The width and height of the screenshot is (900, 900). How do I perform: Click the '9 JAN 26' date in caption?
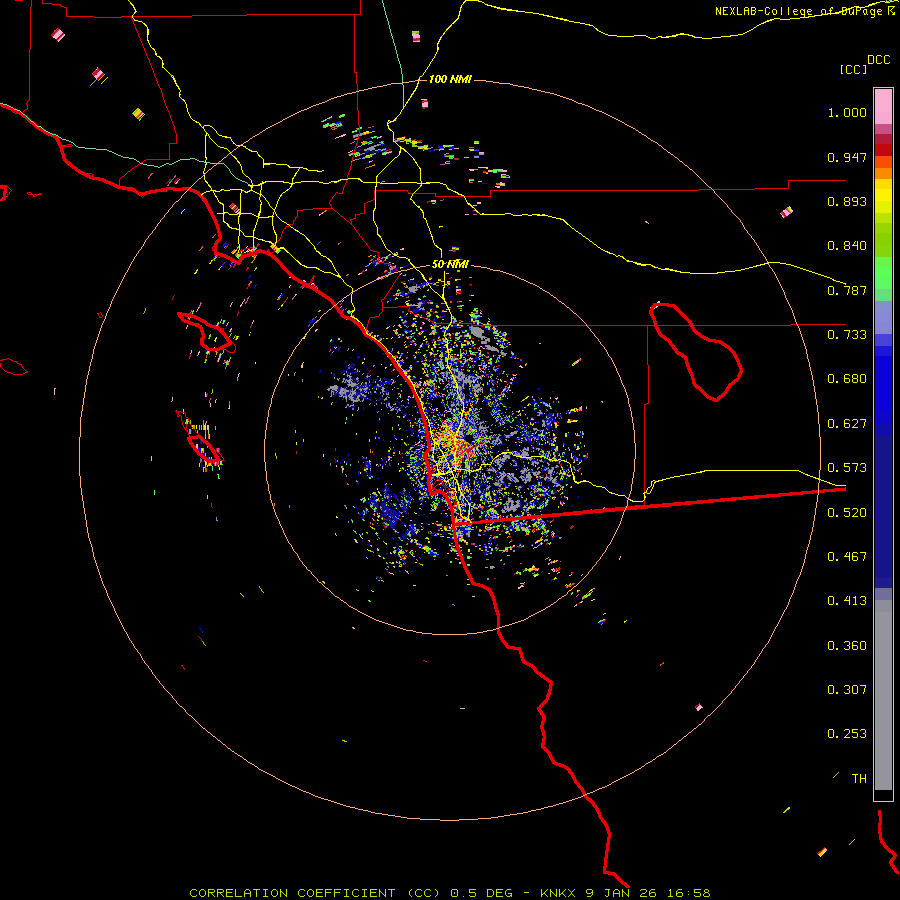(623, 893)
